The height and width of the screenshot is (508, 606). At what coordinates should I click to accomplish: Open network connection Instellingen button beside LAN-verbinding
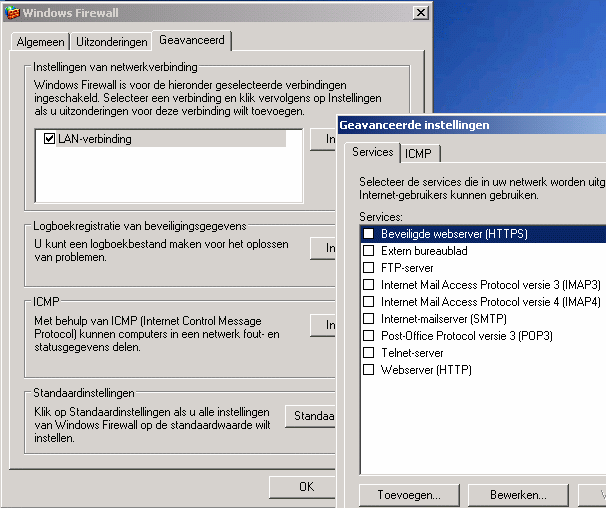[x=323, y=139]
